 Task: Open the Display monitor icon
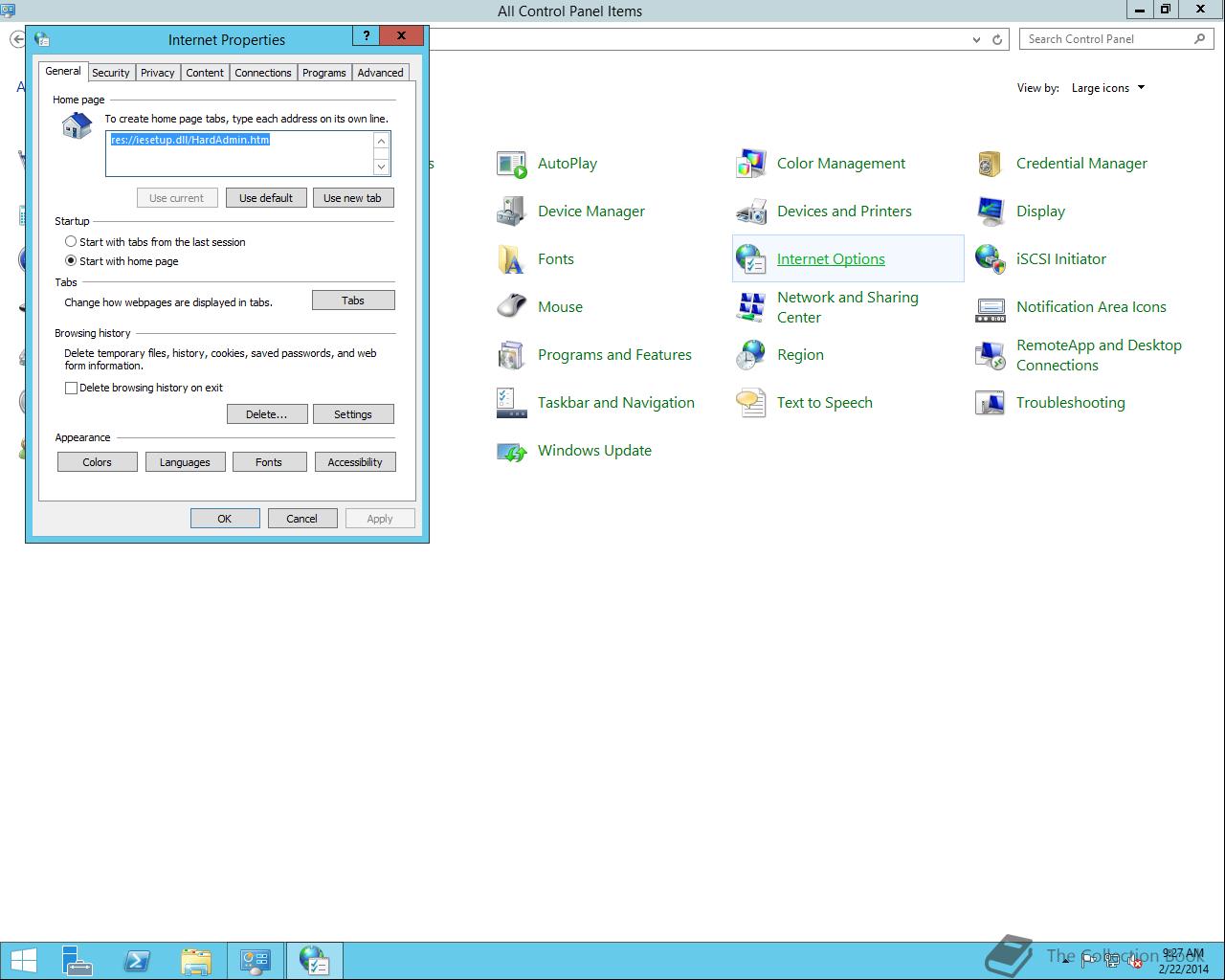coord(991,212)
